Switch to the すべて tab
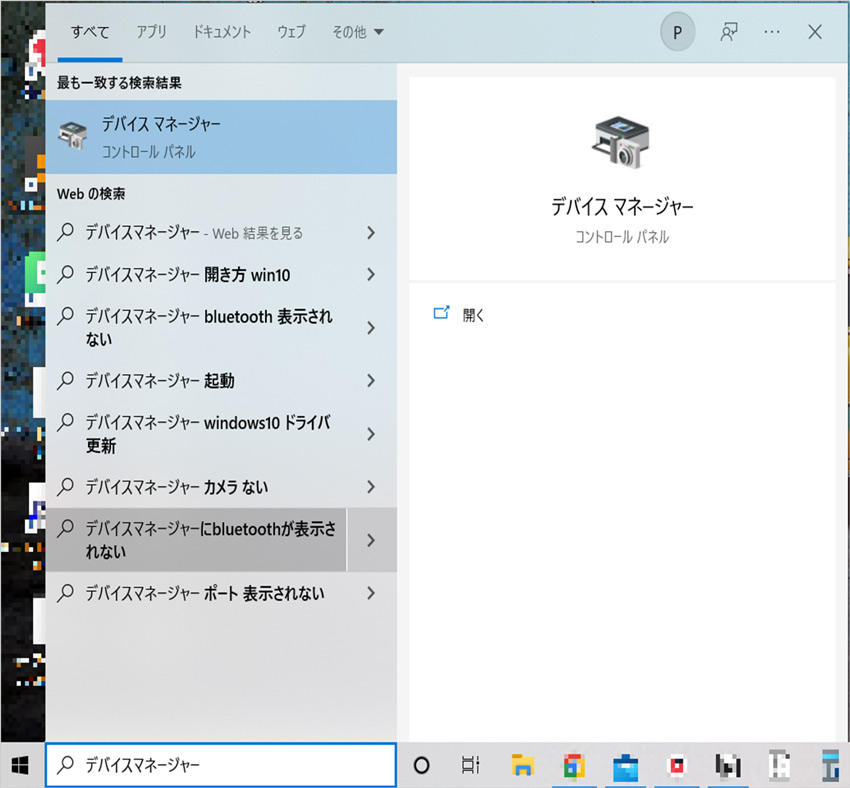The height and width of the screenshot is (788, 850). click(90, 33)
